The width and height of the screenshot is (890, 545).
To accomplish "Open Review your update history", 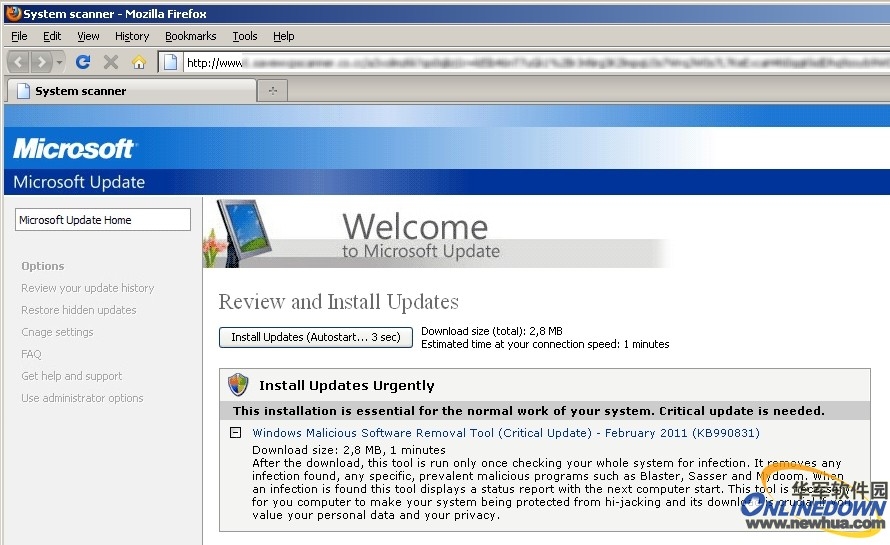I will (87, 288).
